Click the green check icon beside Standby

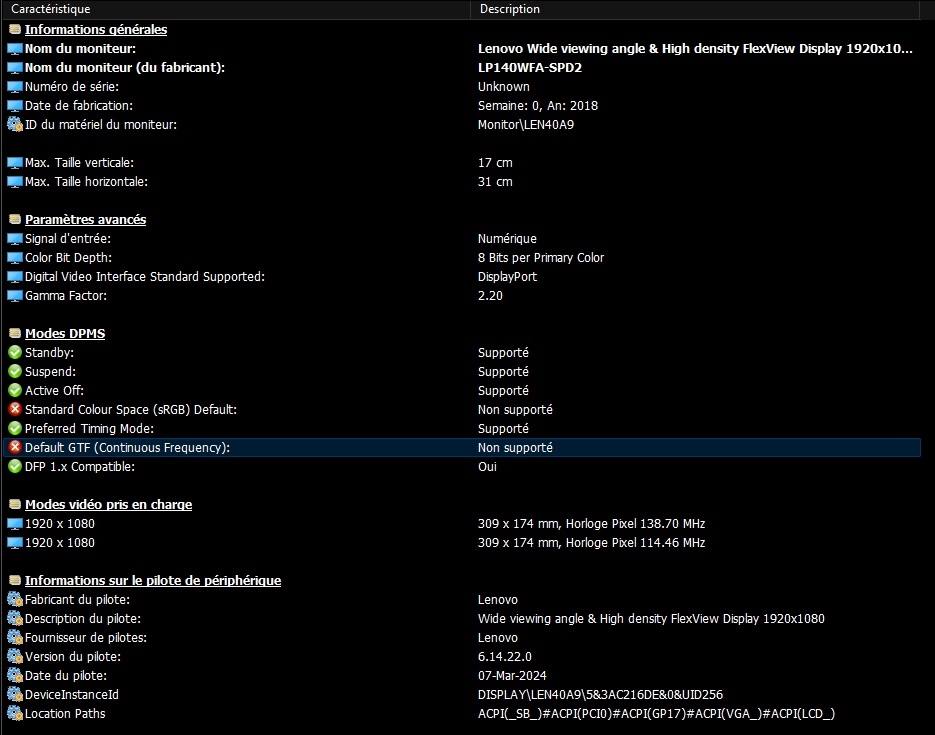(x=15, y=352)
